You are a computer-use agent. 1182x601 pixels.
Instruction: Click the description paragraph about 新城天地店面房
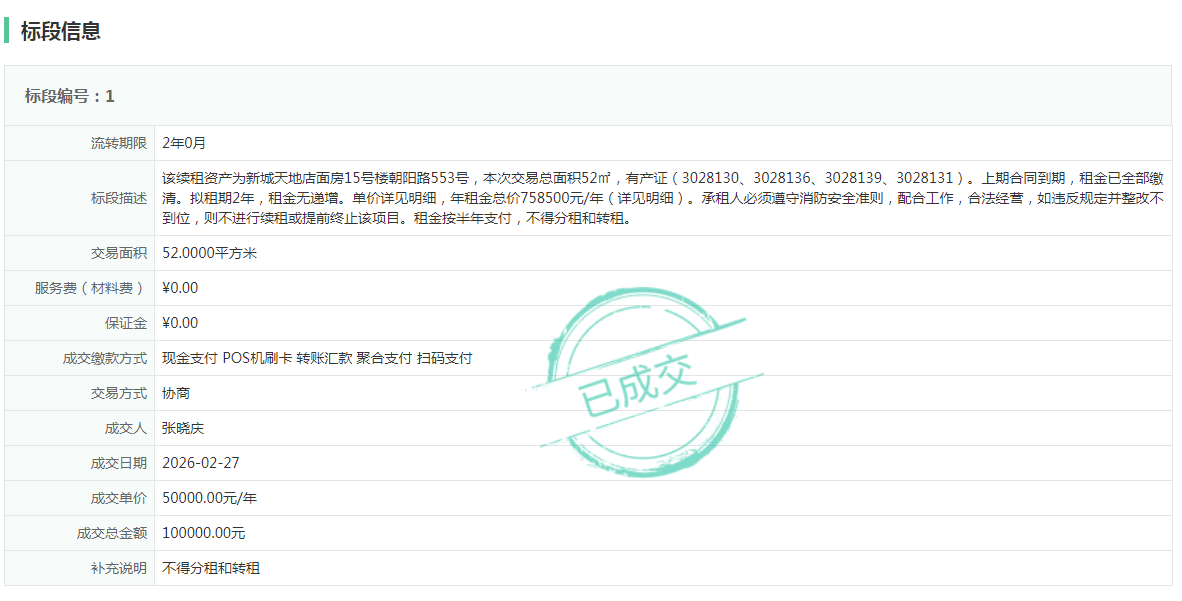click(x=660, y=198)
